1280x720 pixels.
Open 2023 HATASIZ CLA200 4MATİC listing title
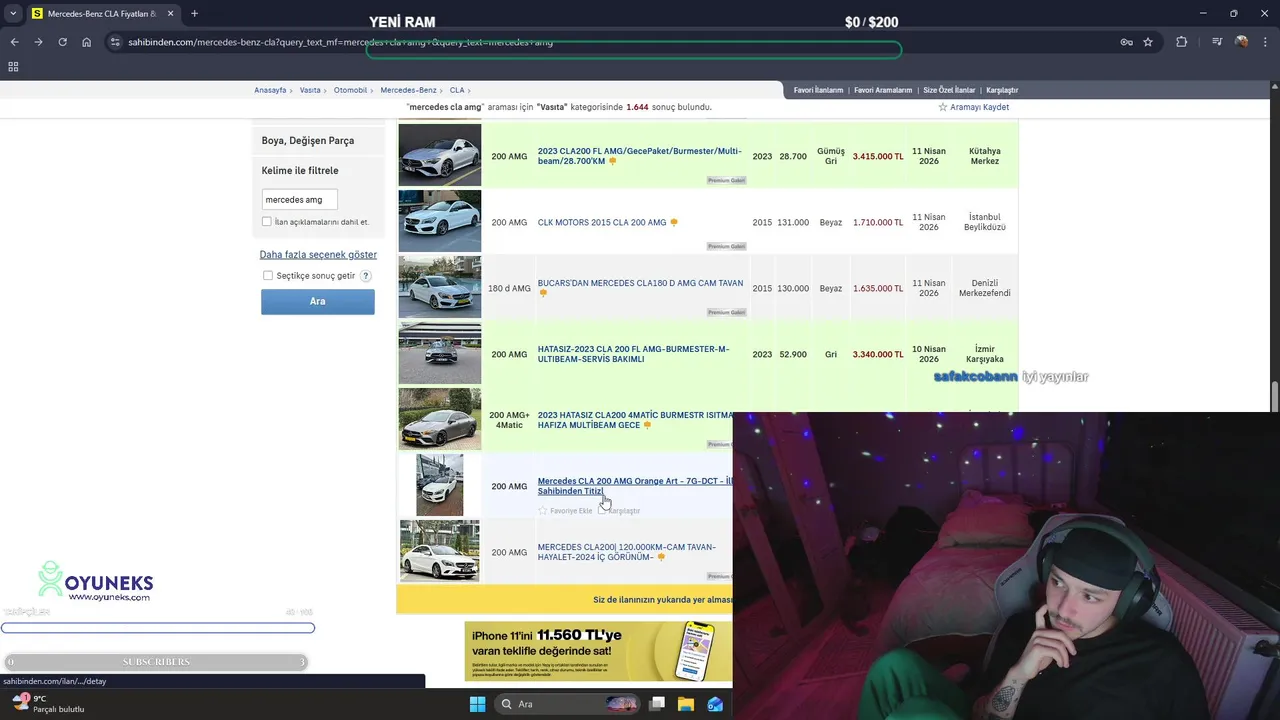pyautogui.click(x=635, y=420)
